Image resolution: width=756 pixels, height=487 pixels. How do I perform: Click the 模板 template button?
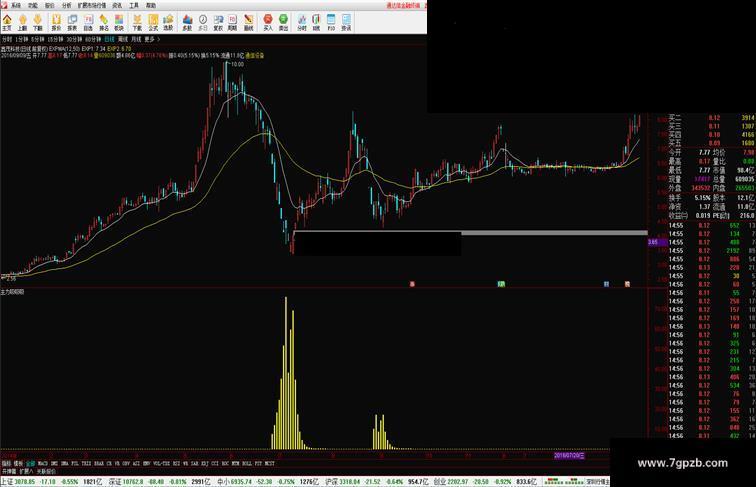18,463
